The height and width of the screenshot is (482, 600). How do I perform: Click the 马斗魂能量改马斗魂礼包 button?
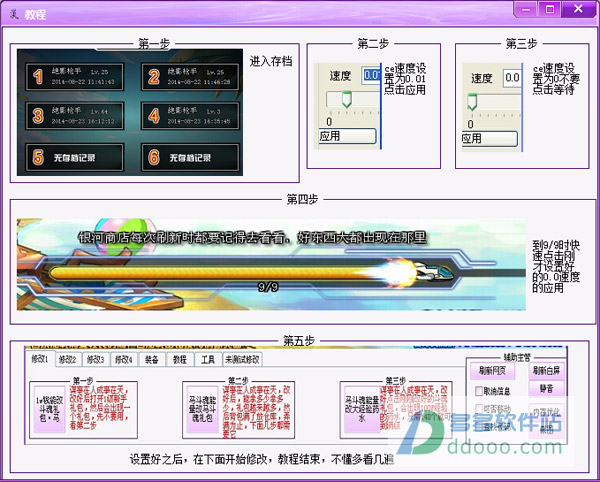point(202,409)
